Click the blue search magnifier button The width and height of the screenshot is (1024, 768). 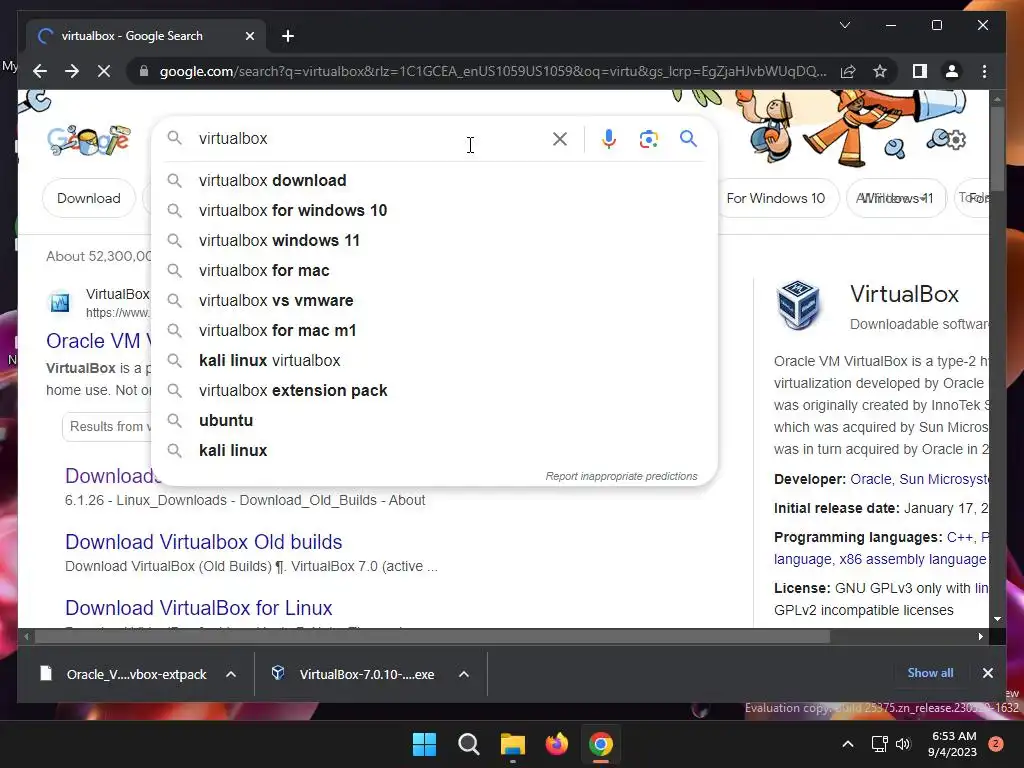pyautogui.click(x=688, y=138)
